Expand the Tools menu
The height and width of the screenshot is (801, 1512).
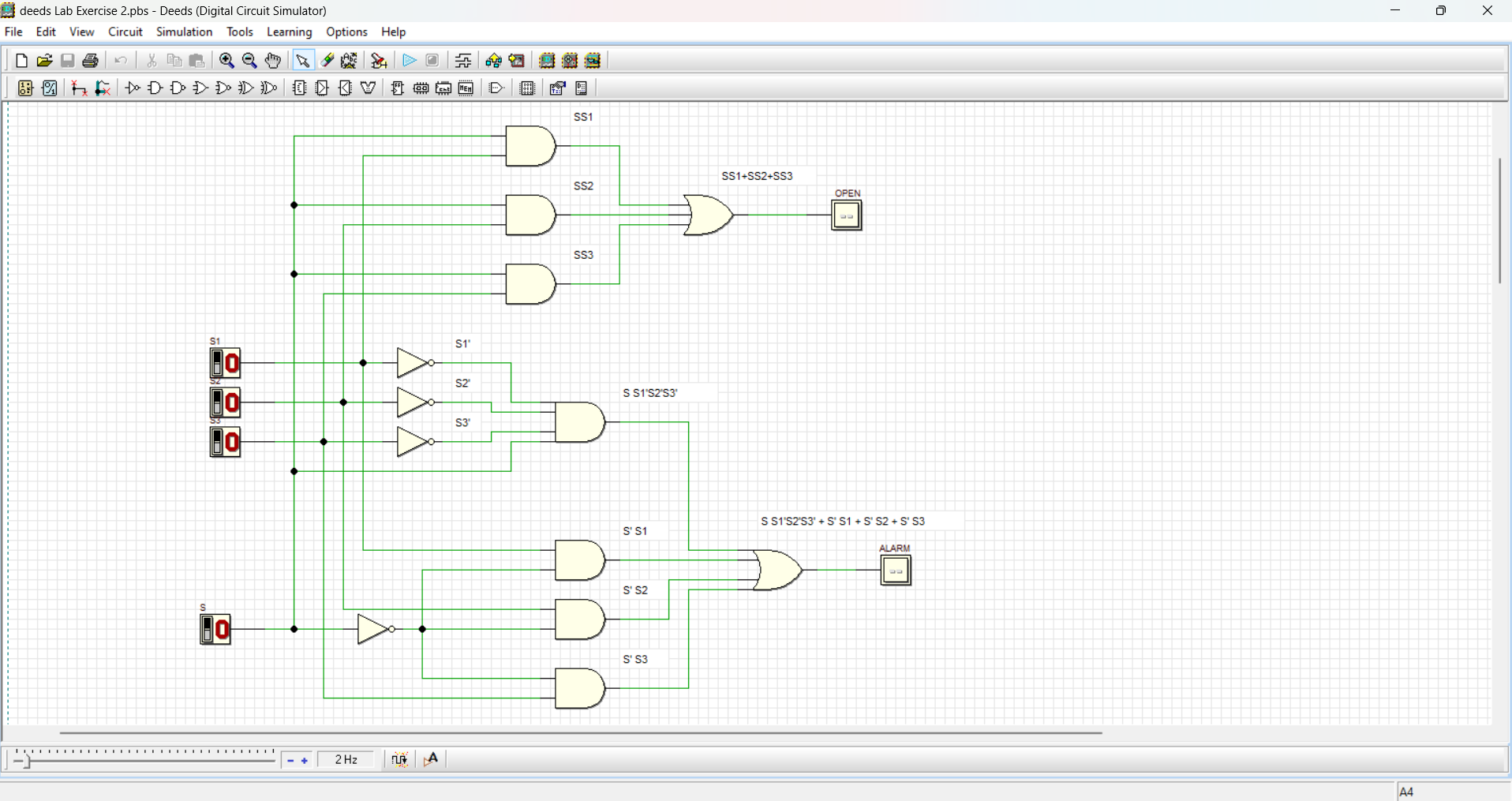point(239,32)
